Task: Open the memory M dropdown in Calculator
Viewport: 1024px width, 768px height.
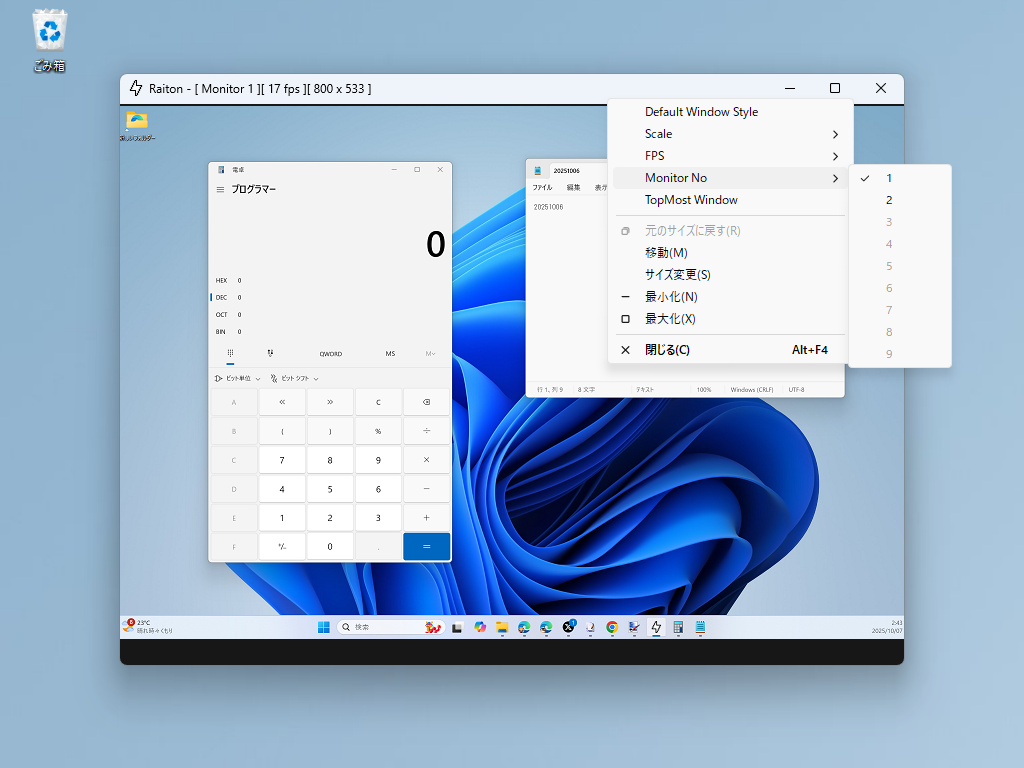Action: [x=429, y=353]
